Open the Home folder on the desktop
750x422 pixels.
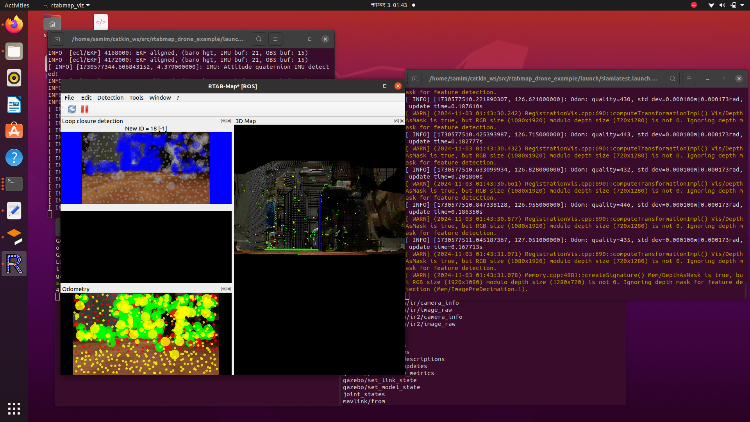pos(52,21)
